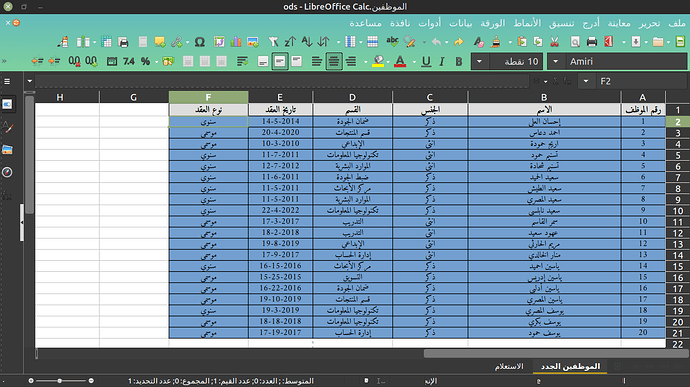Screen dimensions: 690x387
Task: Open Find and Replace
Action: click(x=410, y=42)
